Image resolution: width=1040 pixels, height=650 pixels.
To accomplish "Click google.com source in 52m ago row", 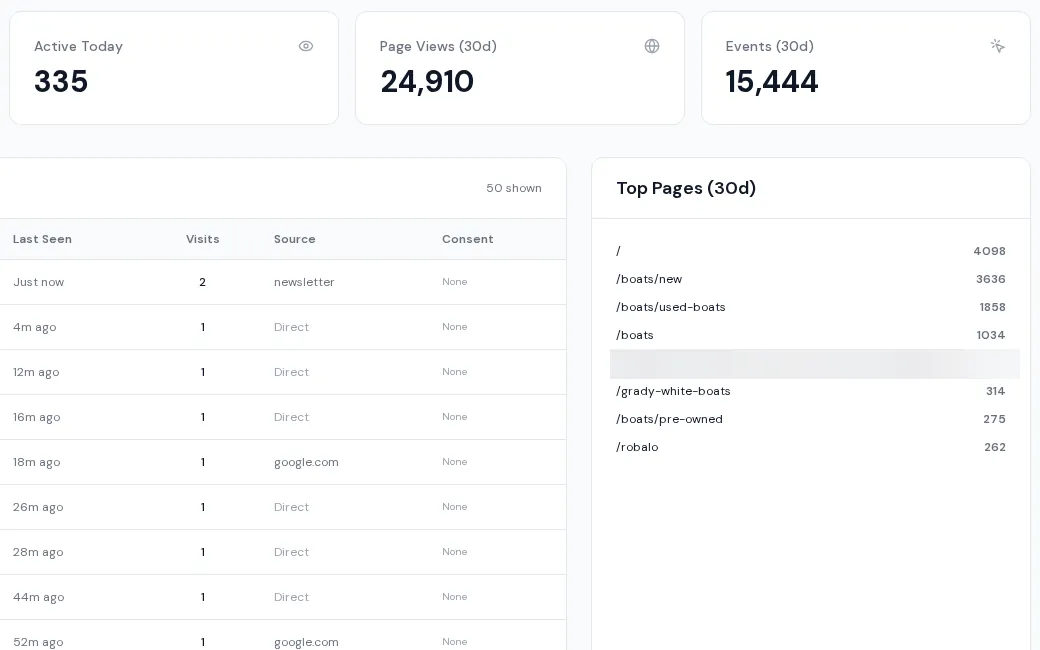I will (x=306, y=642).
